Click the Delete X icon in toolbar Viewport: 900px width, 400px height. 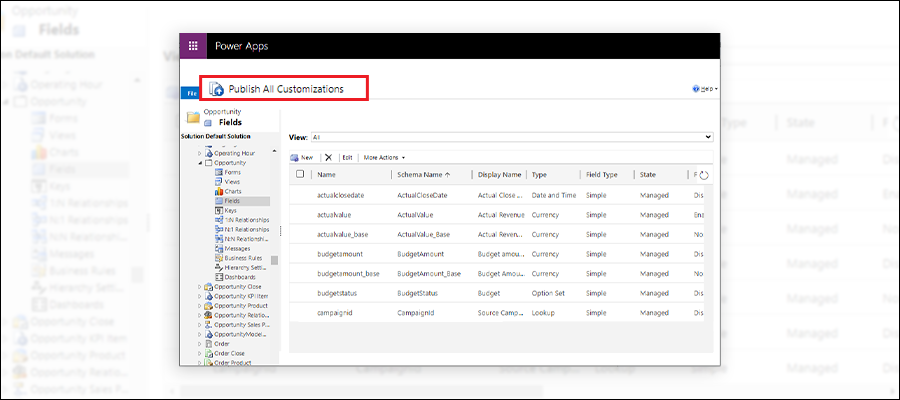[x=328, y=157]
